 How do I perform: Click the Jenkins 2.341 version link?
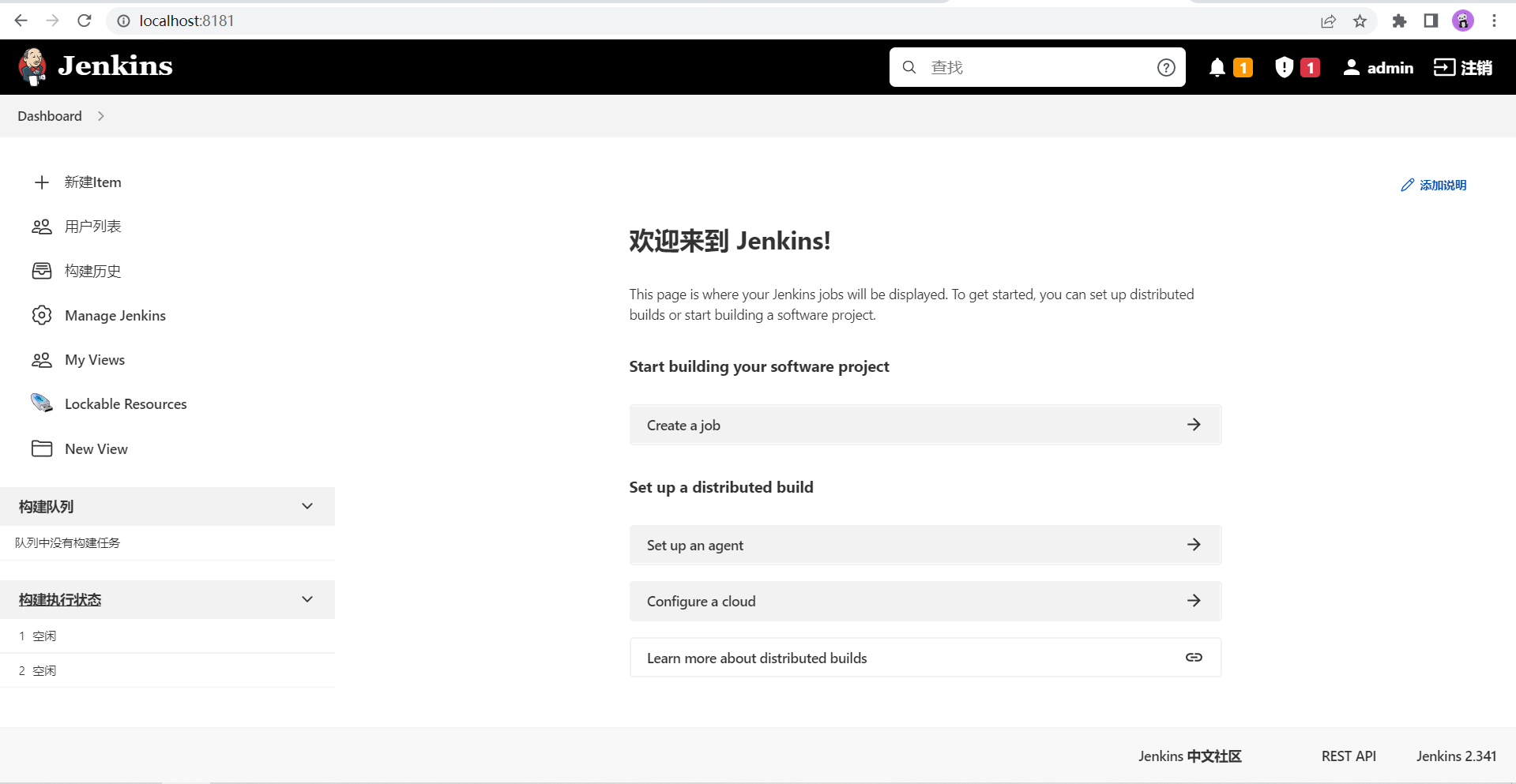[1456, 756]
